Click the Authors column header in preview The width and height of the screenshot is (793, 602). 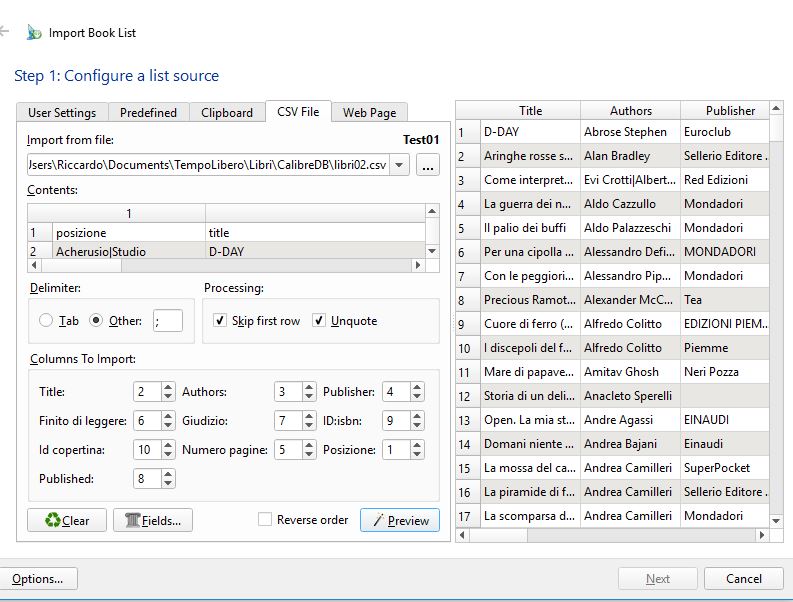(x=630, y=110)
